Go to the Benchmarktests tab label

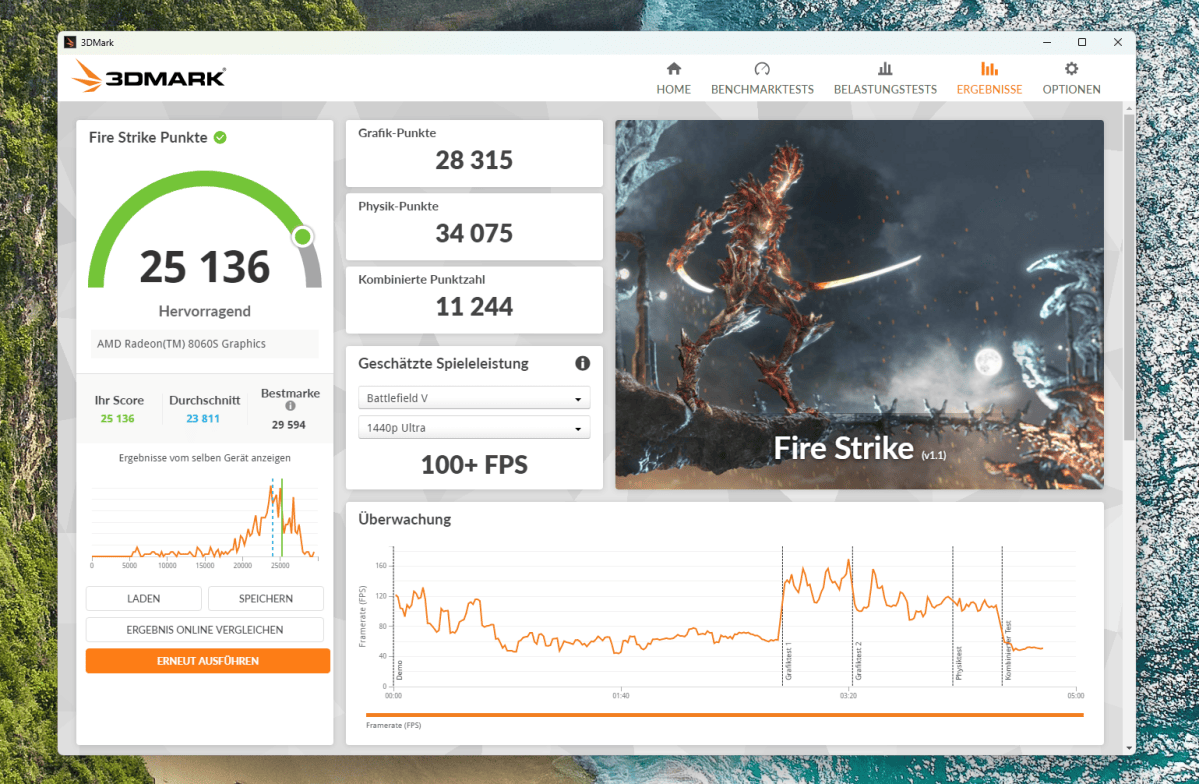coord(762,89)
